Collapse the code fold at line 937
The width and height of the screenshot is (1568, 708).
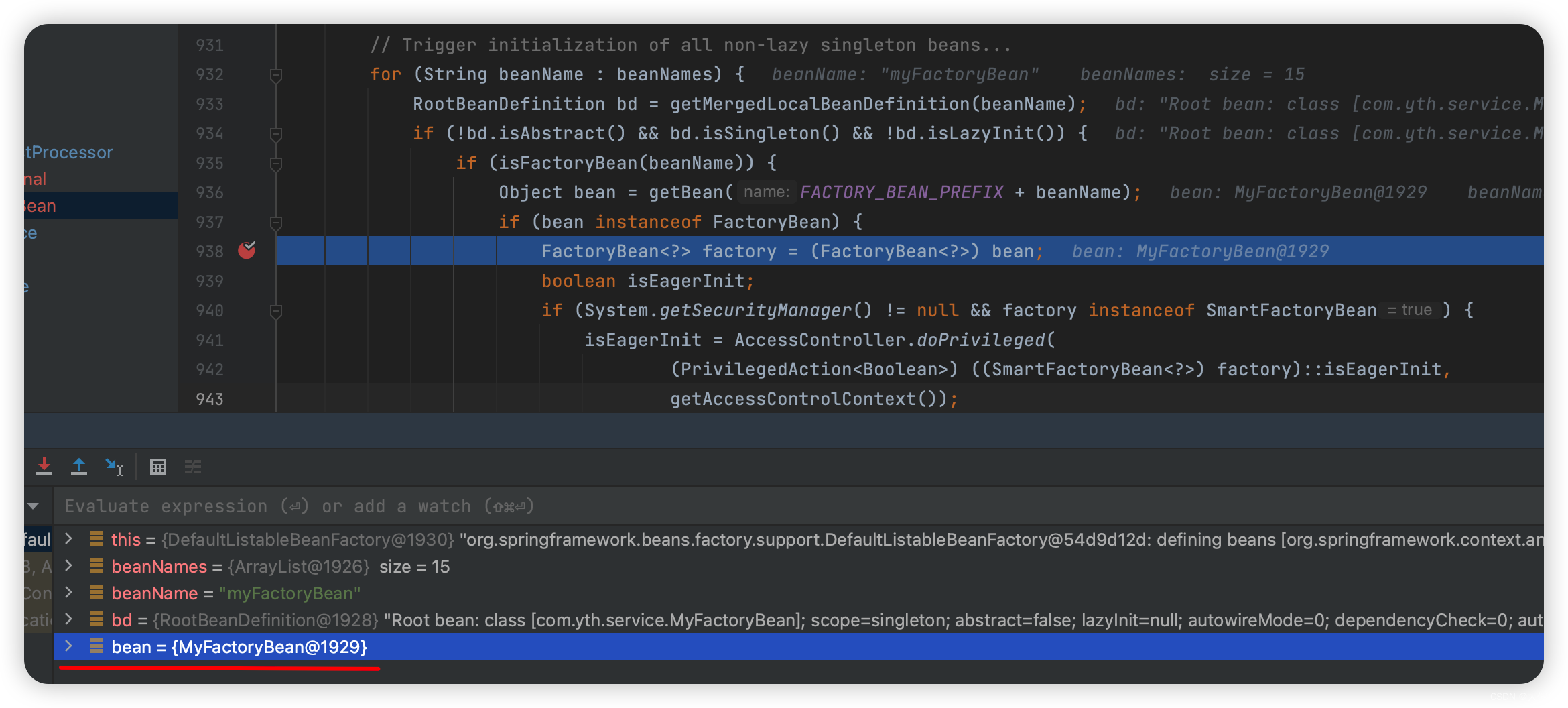pos(275,222)
